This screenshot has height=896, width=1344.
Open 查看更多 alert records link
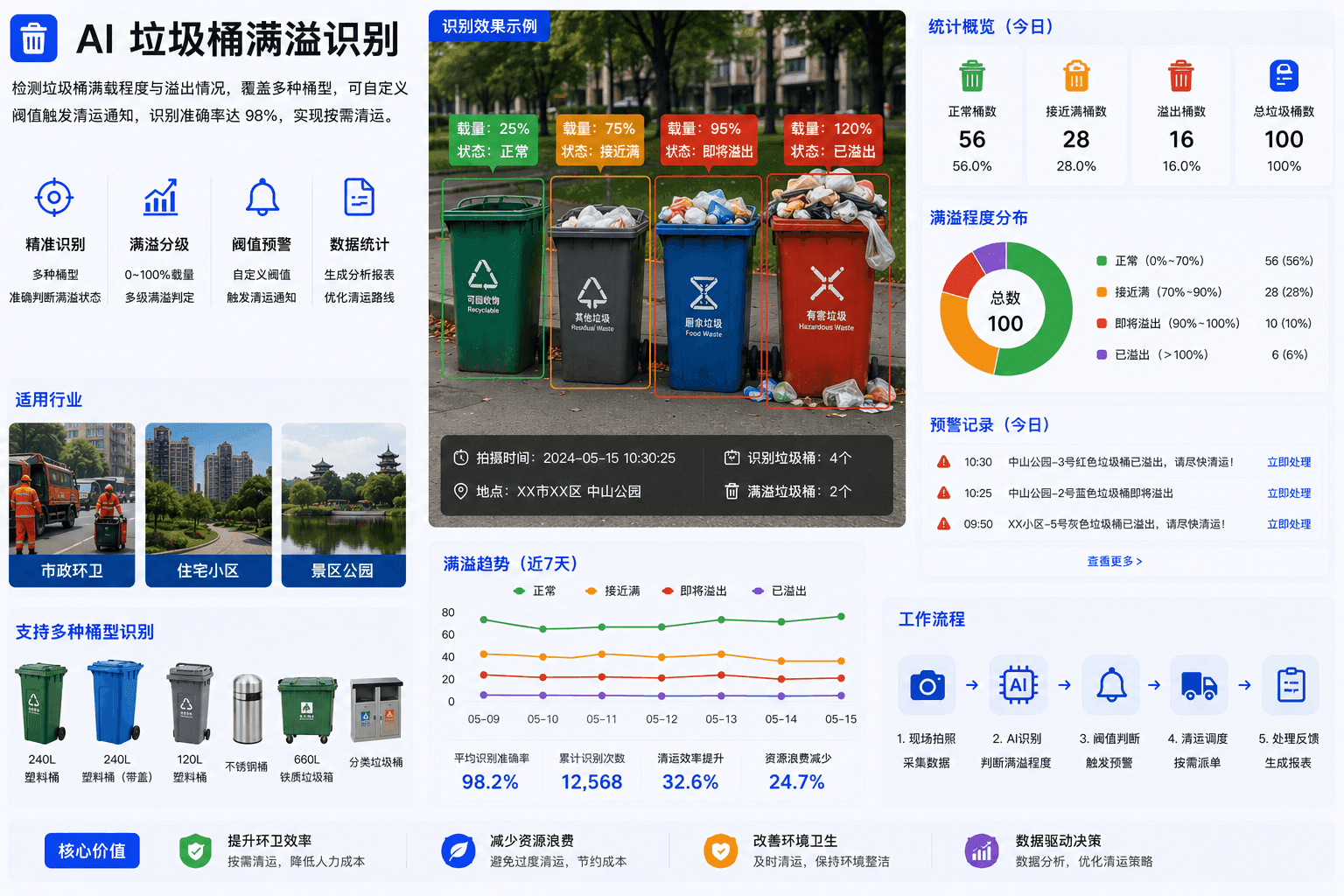pyautogui.click(x=1115, y=561)
